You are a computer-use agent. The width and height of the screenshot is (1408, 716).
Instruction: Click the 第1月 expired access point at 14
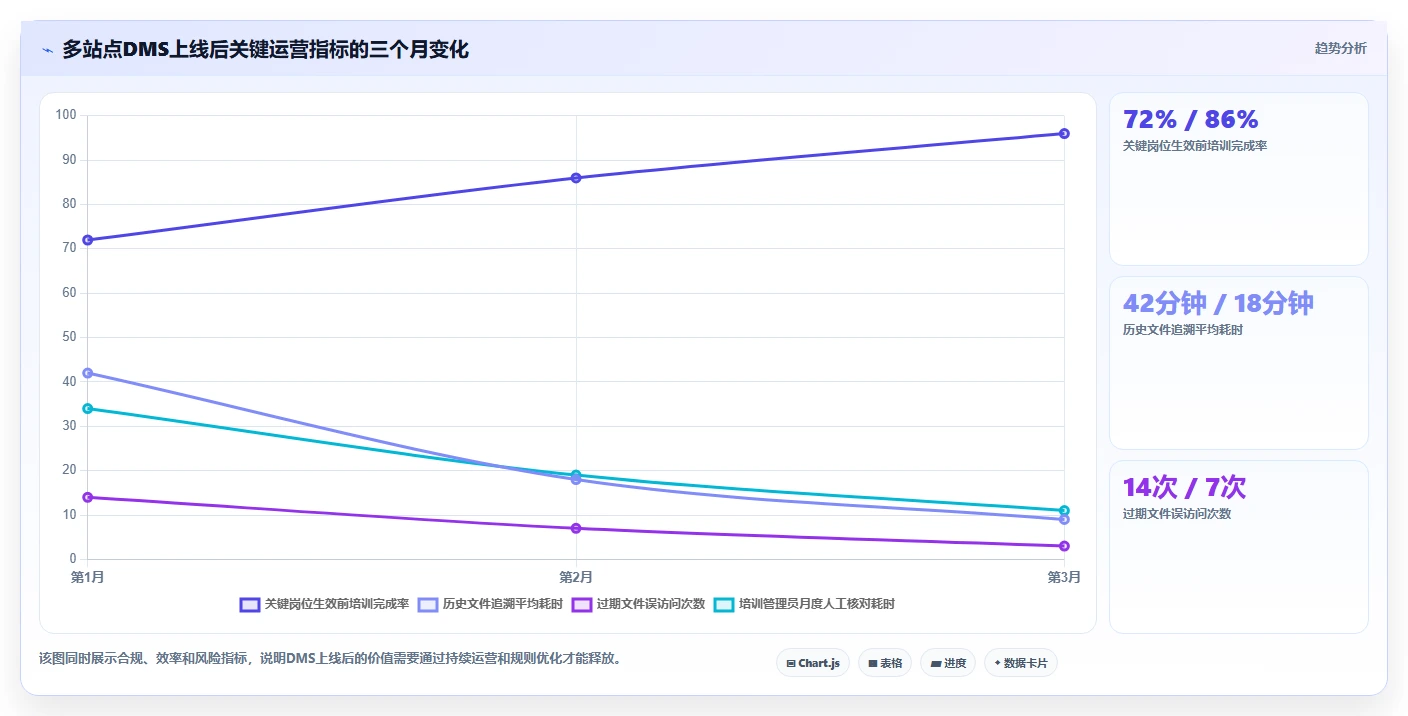(x=88, y=497)
